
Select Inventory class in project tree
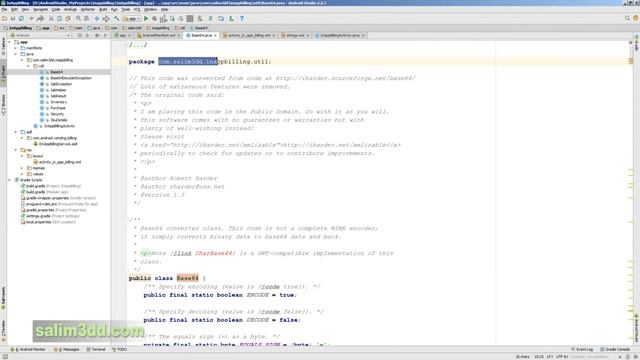coord(58,102)
